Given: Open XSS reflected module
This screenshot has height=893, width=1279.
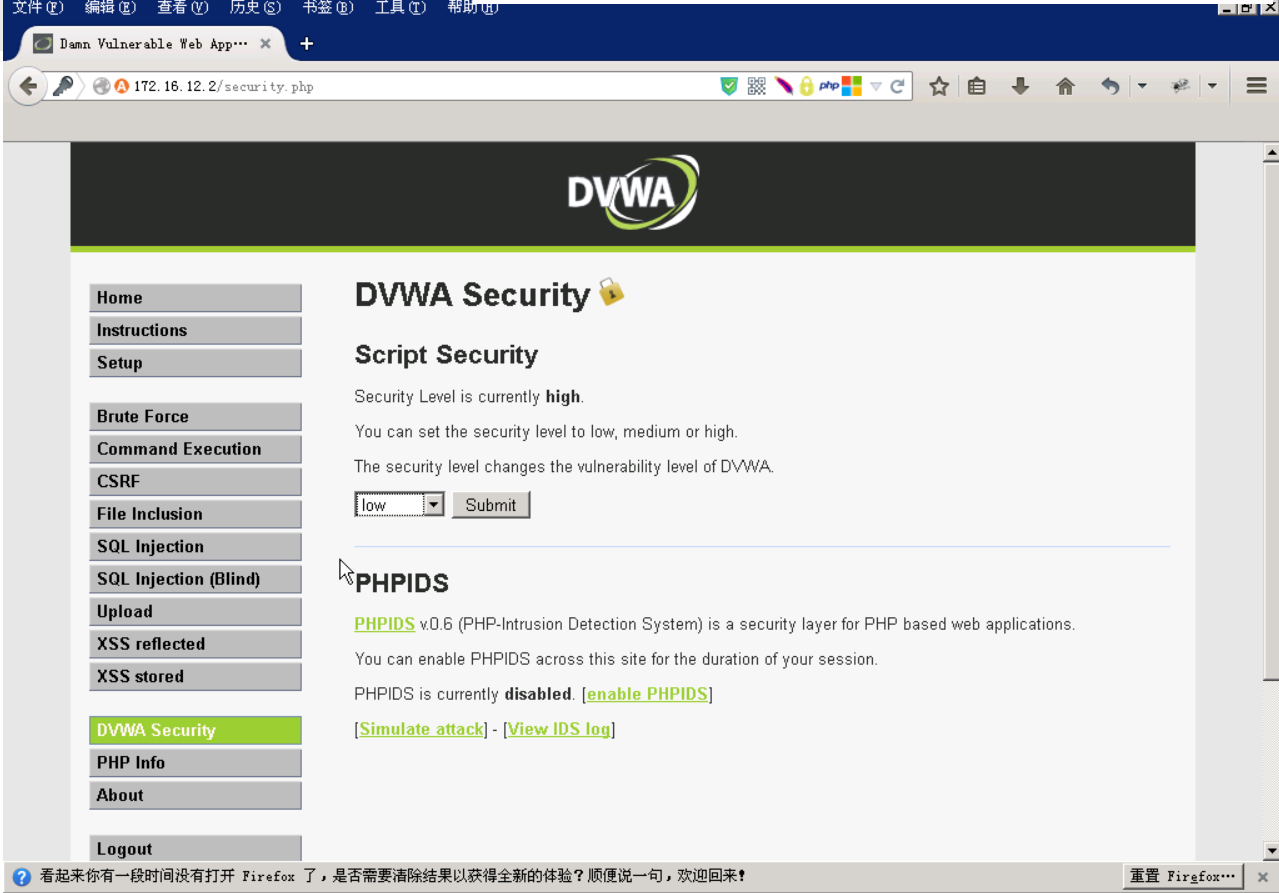Looking at the screenshot, I should click(x=195, y=644).
